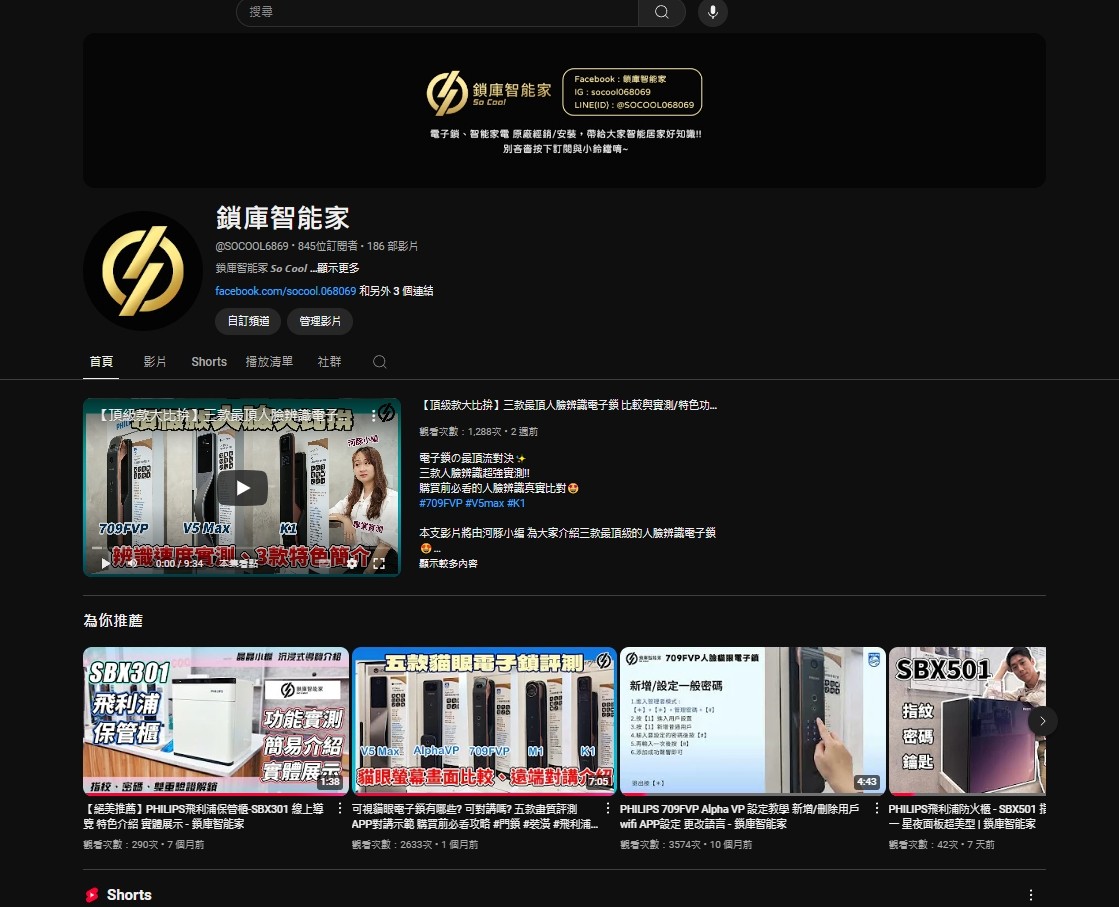Open the 可視貓眼電子鎖有哪些 video title
This screenshot has height=907, width=1119.
click(x=475, y=816)
